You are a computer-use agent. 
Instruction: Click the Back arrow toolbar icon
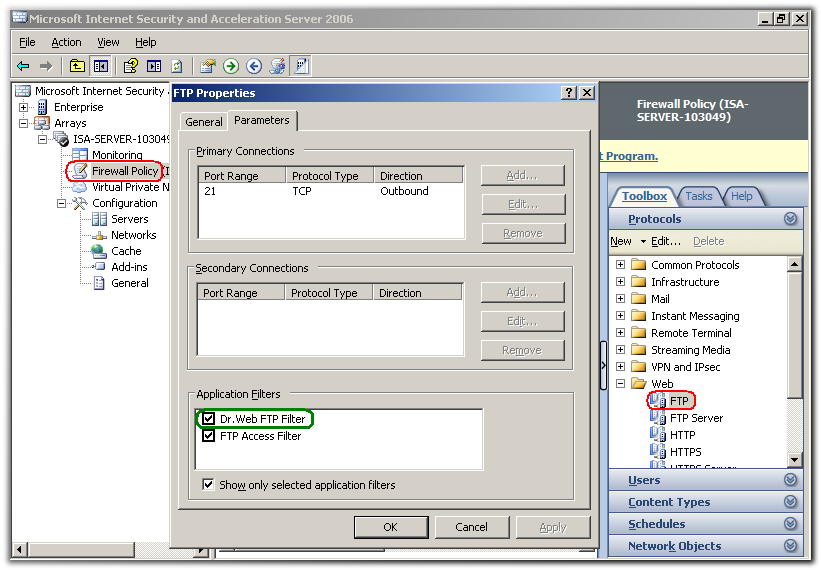23,66
